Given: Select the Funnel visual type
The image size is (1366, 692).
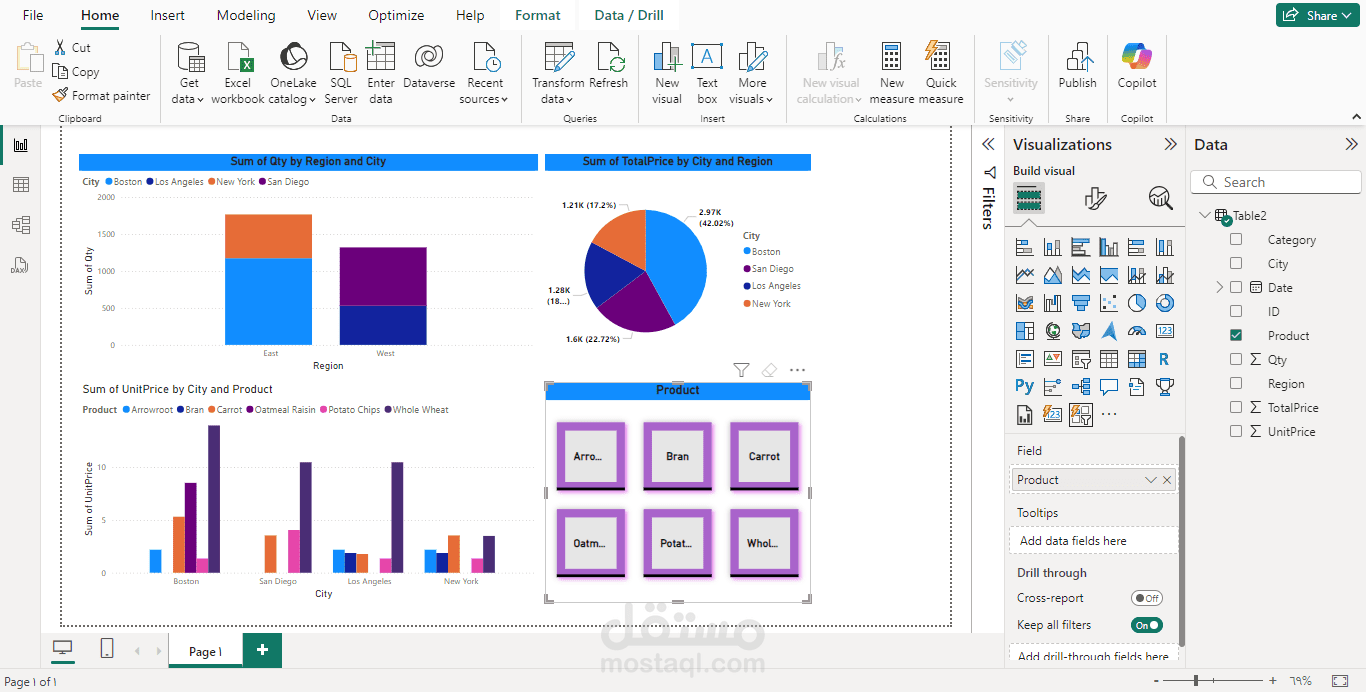Looking at the screenshot, I should pyautogui.click(x=1081, y=303).
